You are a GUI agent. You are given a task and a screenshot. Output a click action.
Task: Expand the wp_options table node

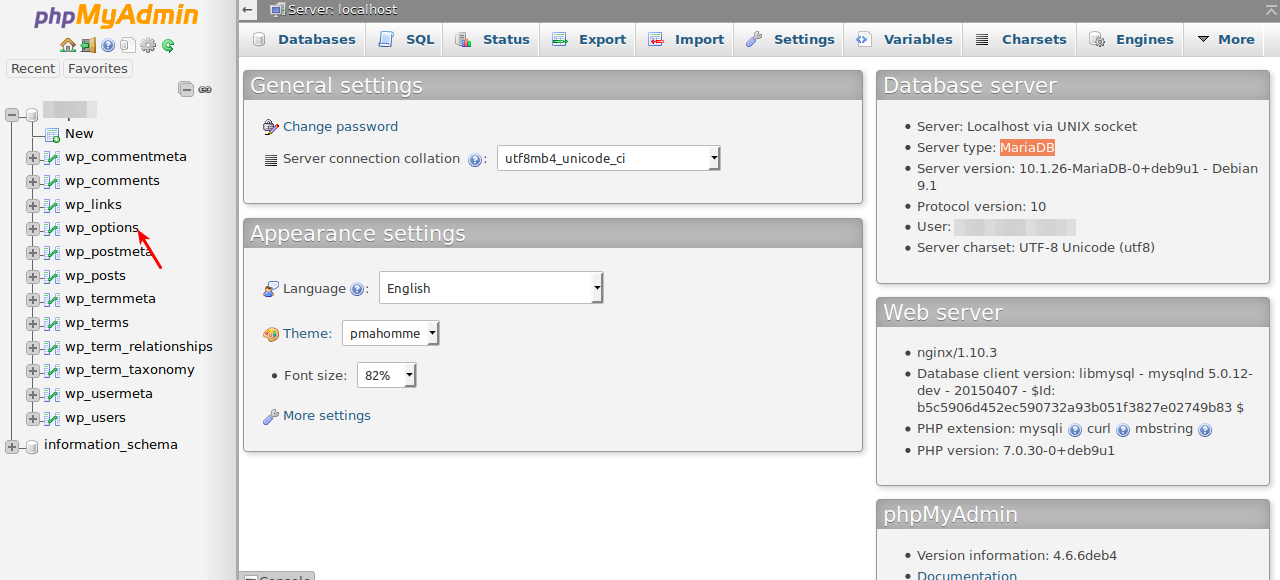33,229
